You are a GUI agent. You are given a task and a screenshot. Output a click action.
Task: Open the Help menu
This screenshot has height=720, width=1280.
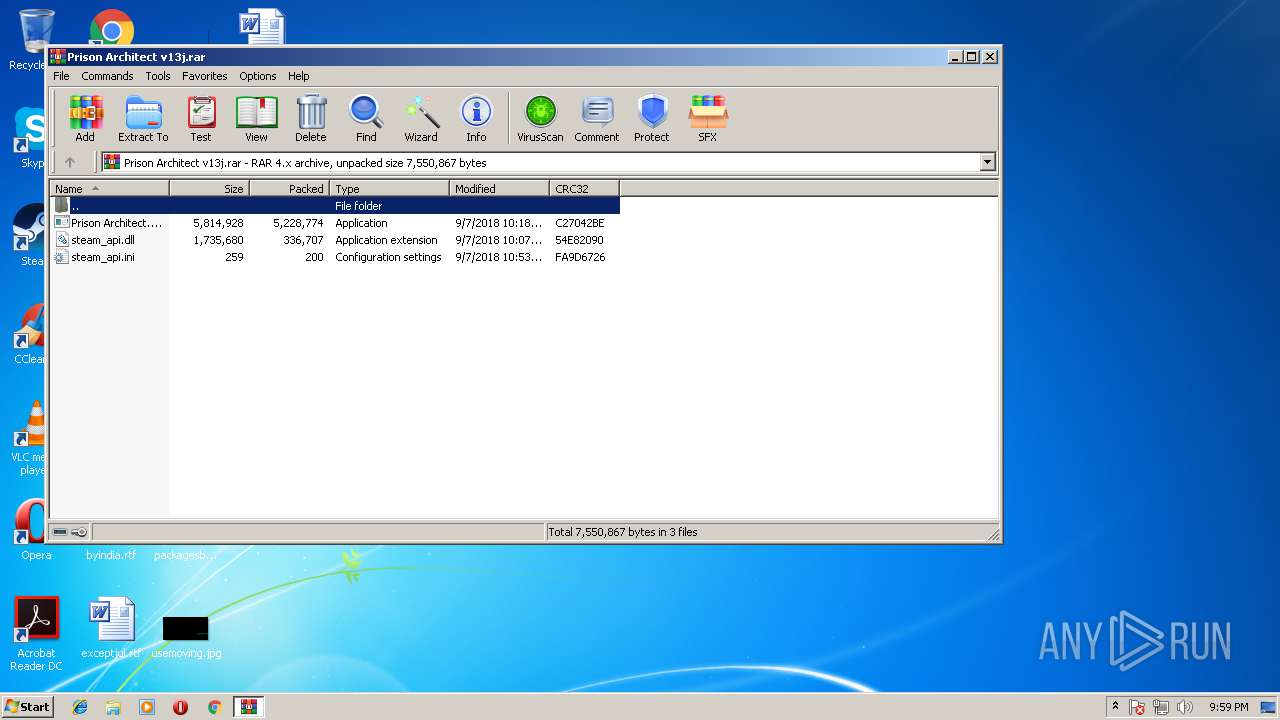[299, 76]
